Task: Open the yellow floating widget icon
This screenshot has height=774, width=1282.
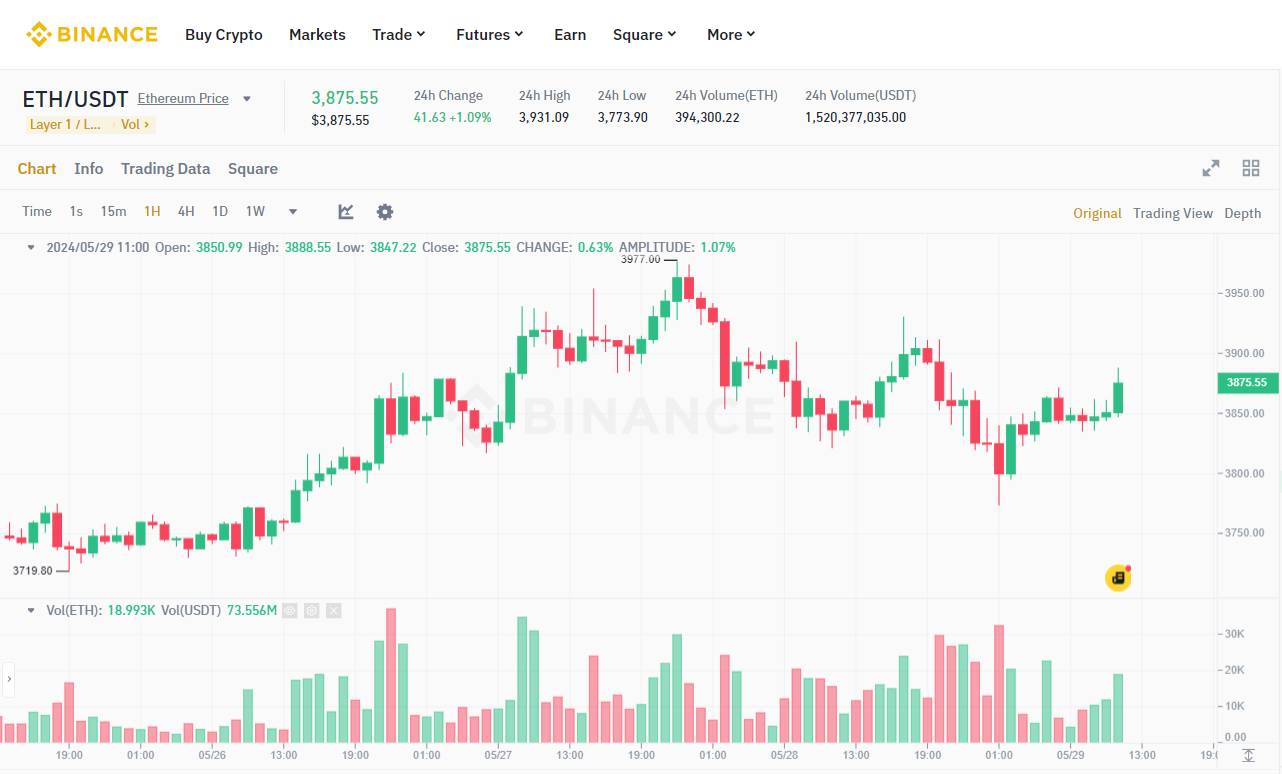Action: [x=1118, y=578]
